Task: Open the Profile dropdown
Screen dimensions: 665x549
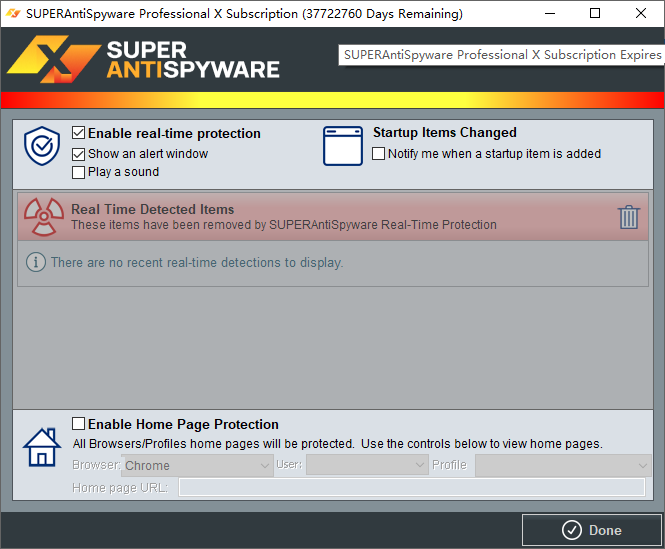Action: click(563, 465)
